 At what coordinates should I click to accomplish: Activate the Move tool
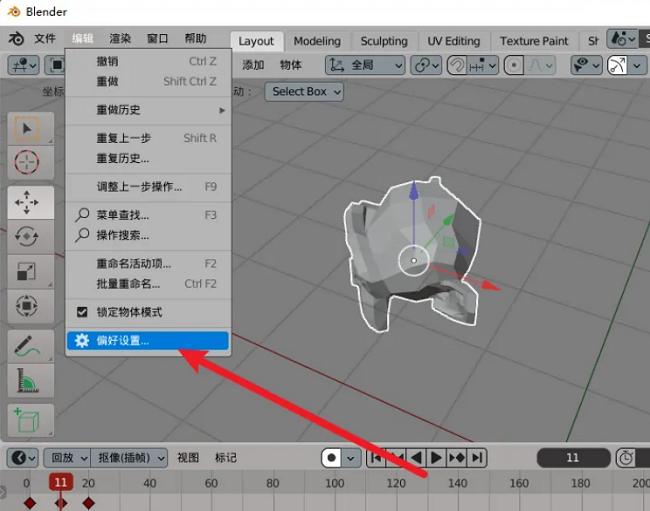pyautogui.click(x=27, y=204)
